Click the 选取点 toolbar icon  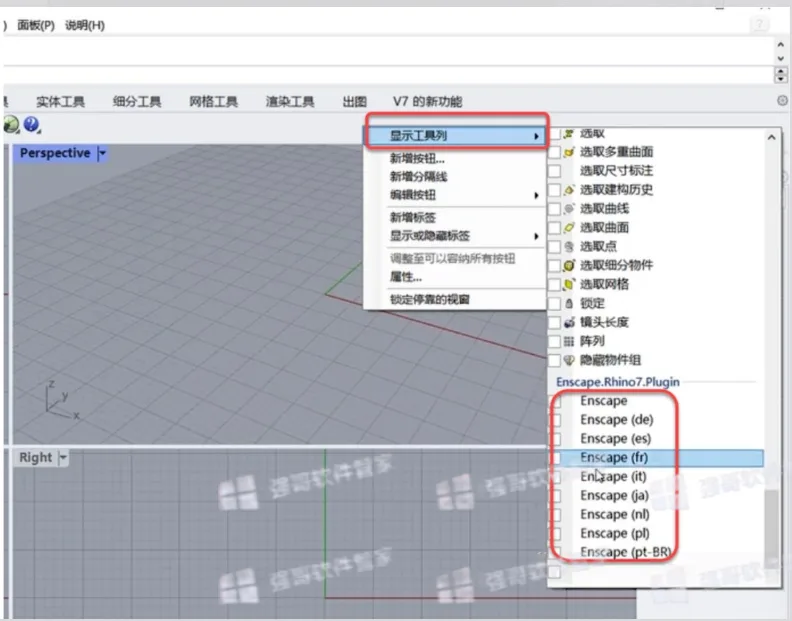(x=569, y=247)
